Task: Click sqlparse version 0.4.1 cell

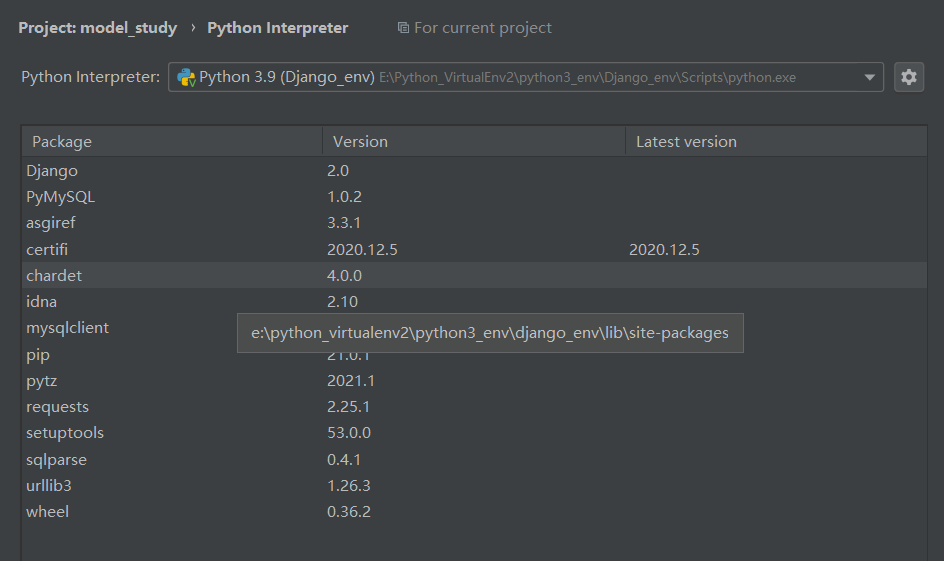Action: click(x=344, y=459)
